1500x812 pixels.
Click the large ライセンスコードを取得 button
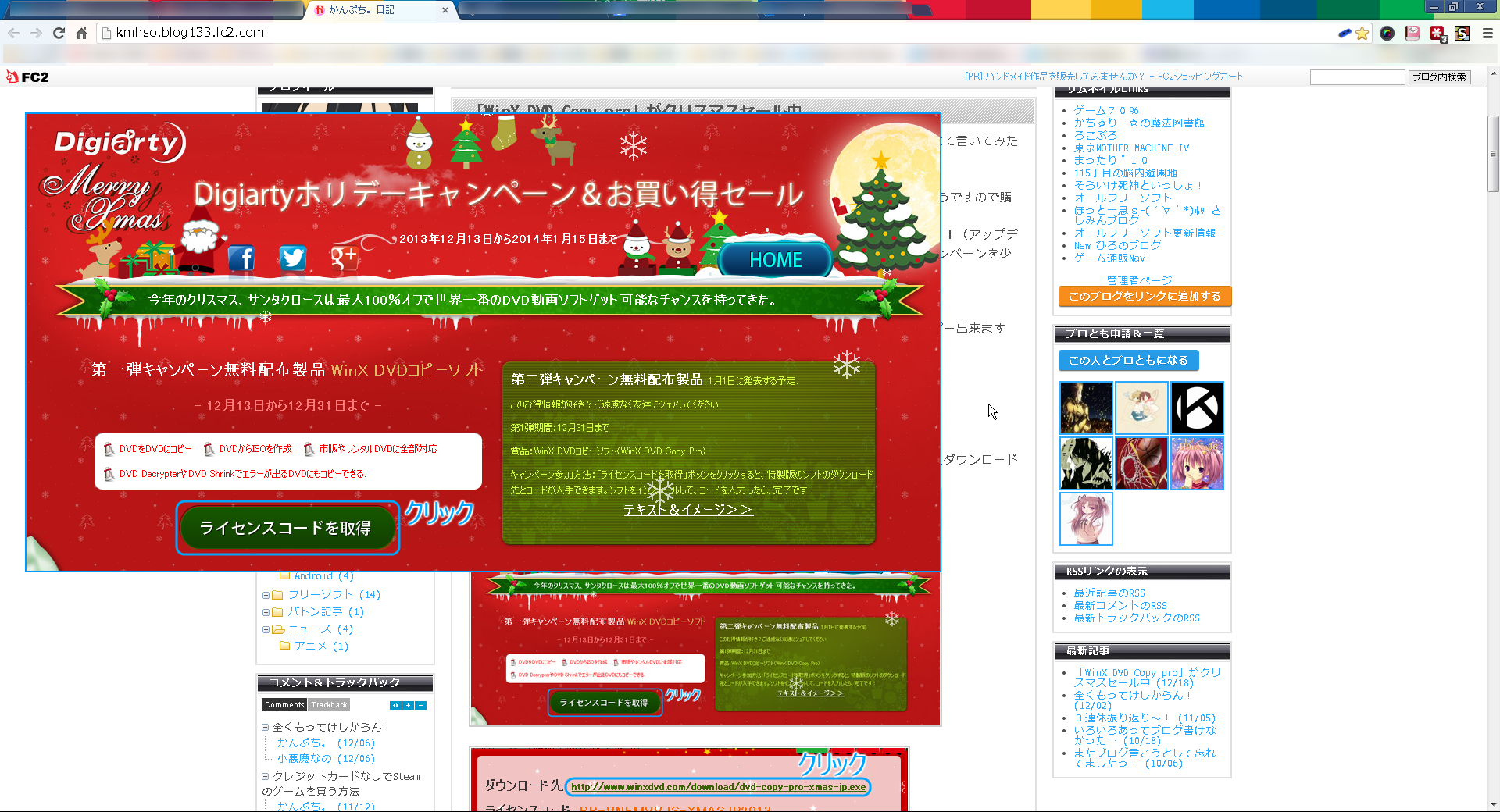tap(287, 529)
